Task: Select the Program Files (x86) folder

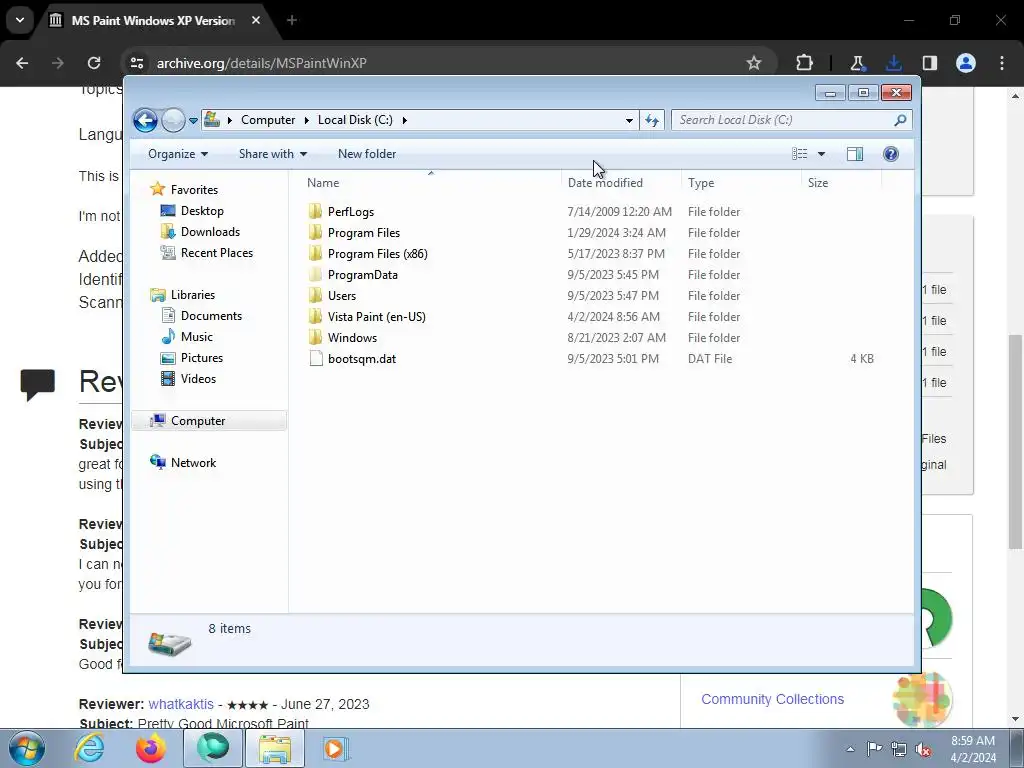Action: point(377,254)
